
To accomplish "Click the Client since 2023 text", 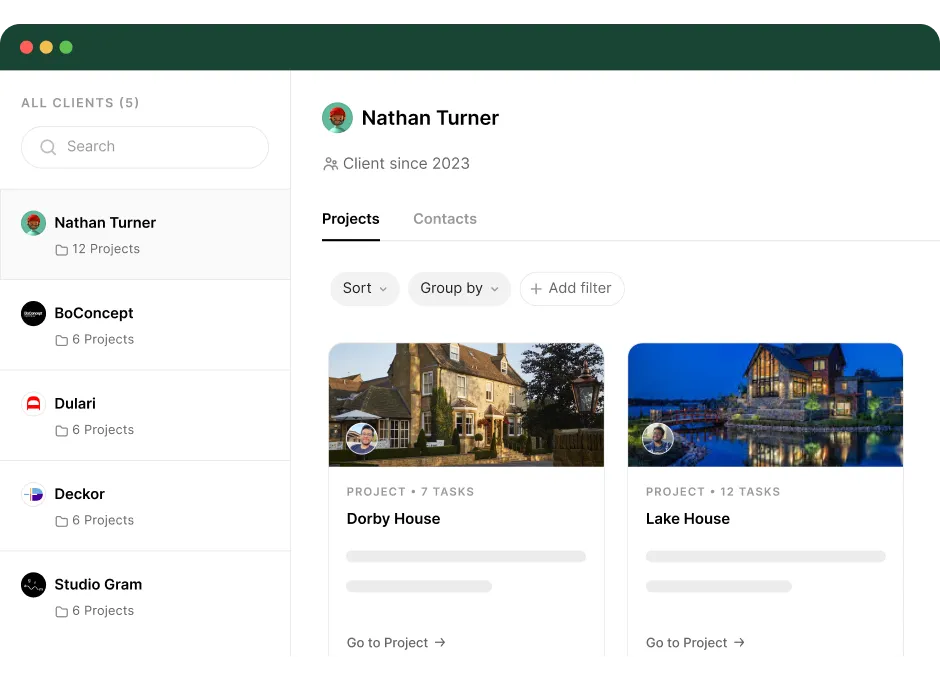I will click(x=406, y=164).
